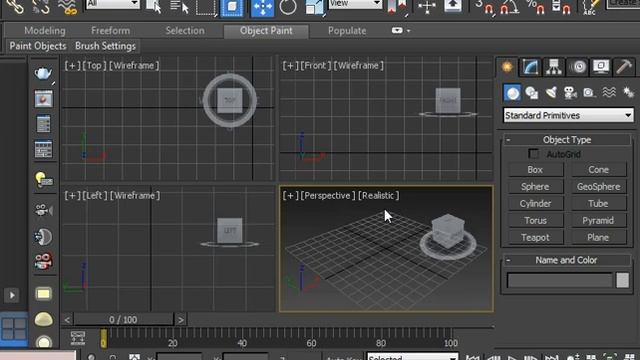Collapse the Name and Color rollout
Image resolution: width=640 pixels, height=360 pixels.
[x=567, y=260]
